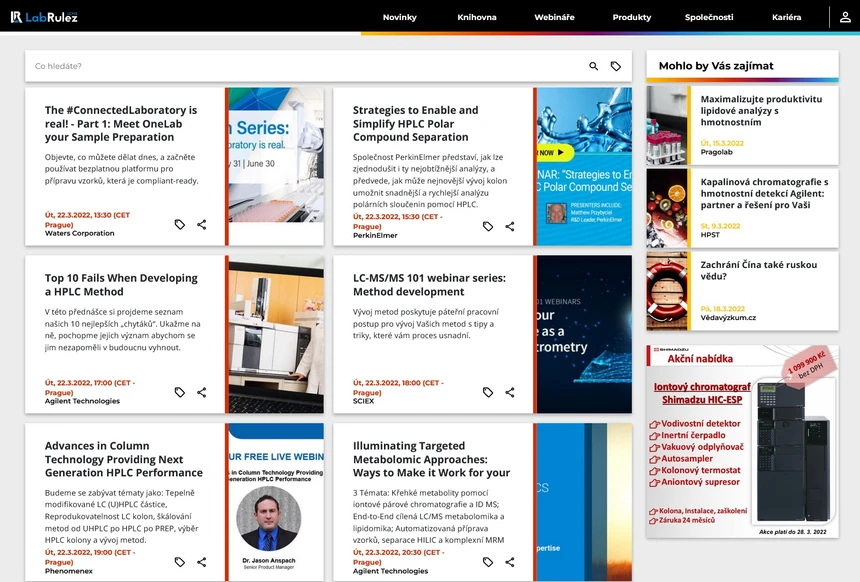
Task: Open the Shimadzu HIC-ESP ad banner
Action: [x=743, y=442]
